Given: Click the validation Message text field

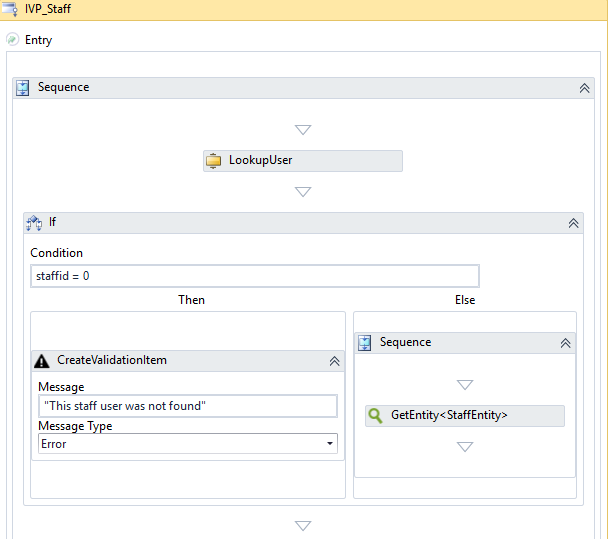Looking at the screenshot, I should [187, 406].
